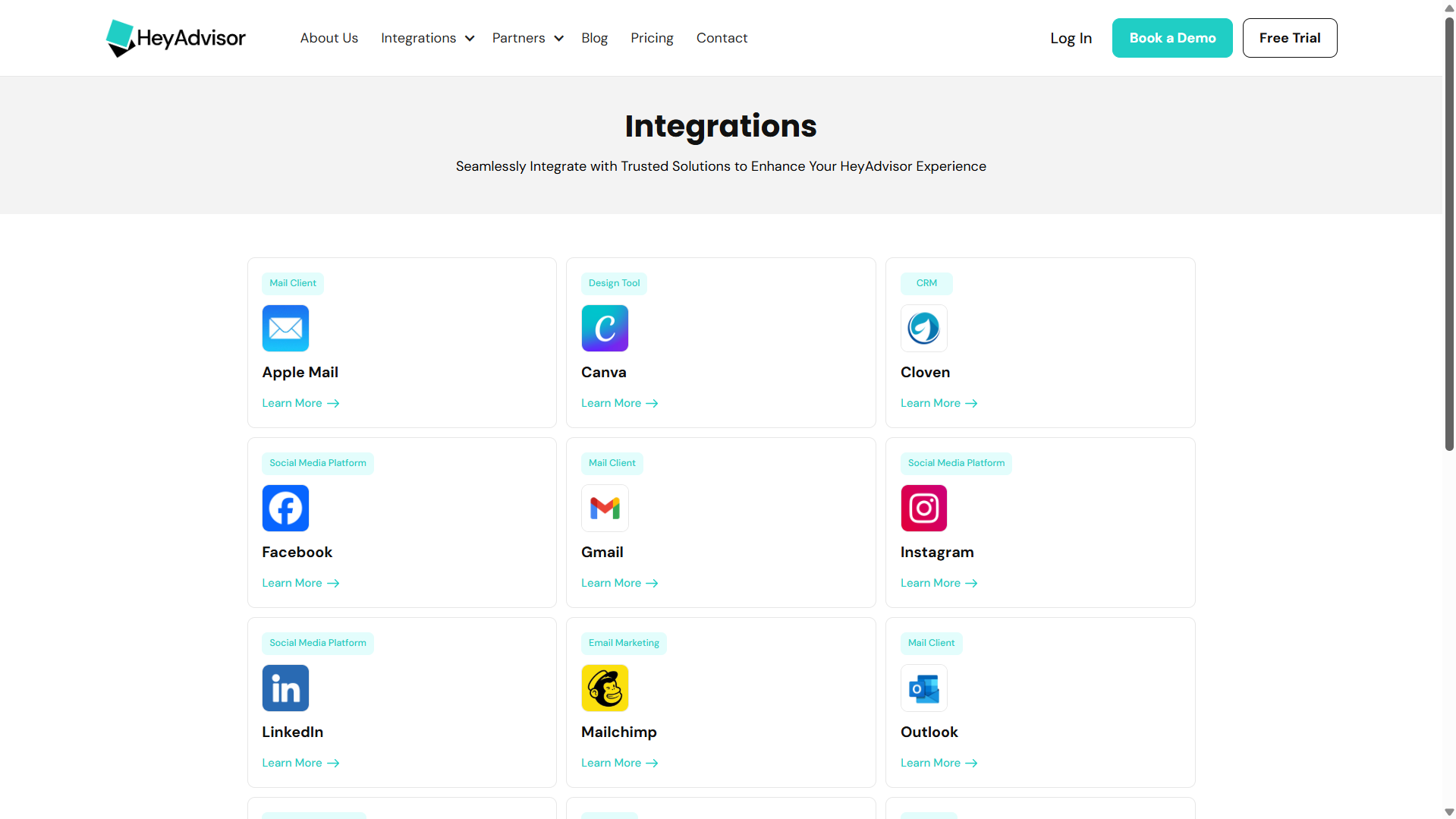Click the HeyAdvisor logo
This screenshot has width=1456, height=819.
tap(176, 38)
